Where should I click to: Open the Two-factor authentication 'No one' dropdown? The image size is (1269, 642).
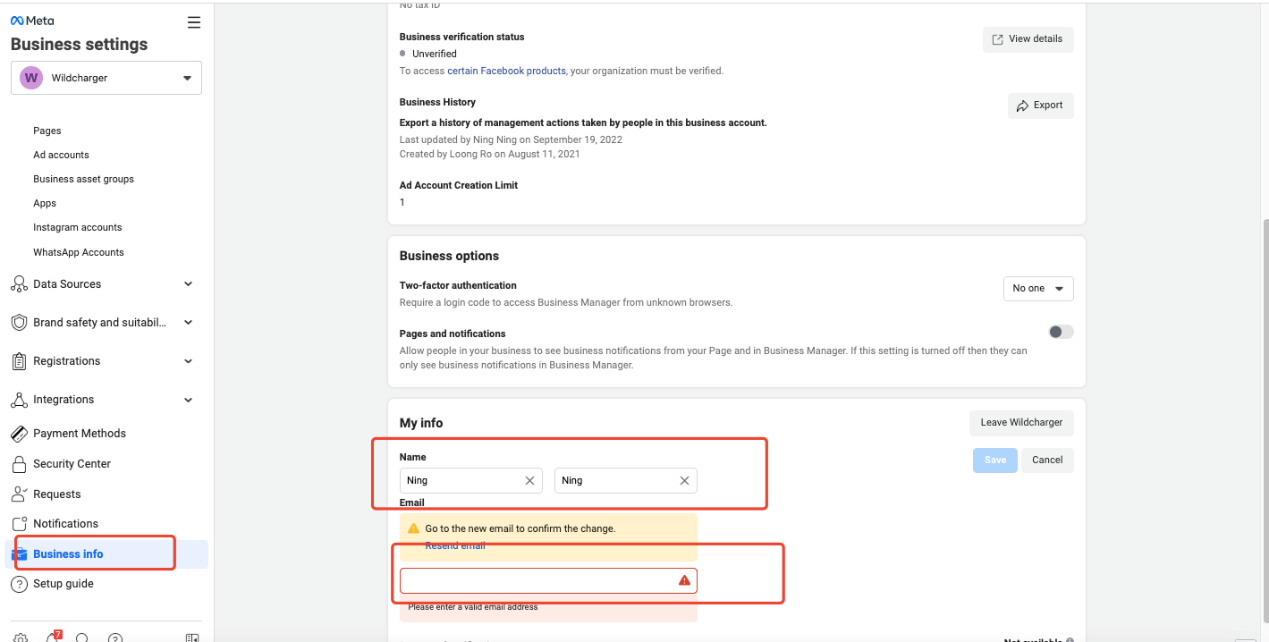pyautogui.click(x=1037, y=289)
